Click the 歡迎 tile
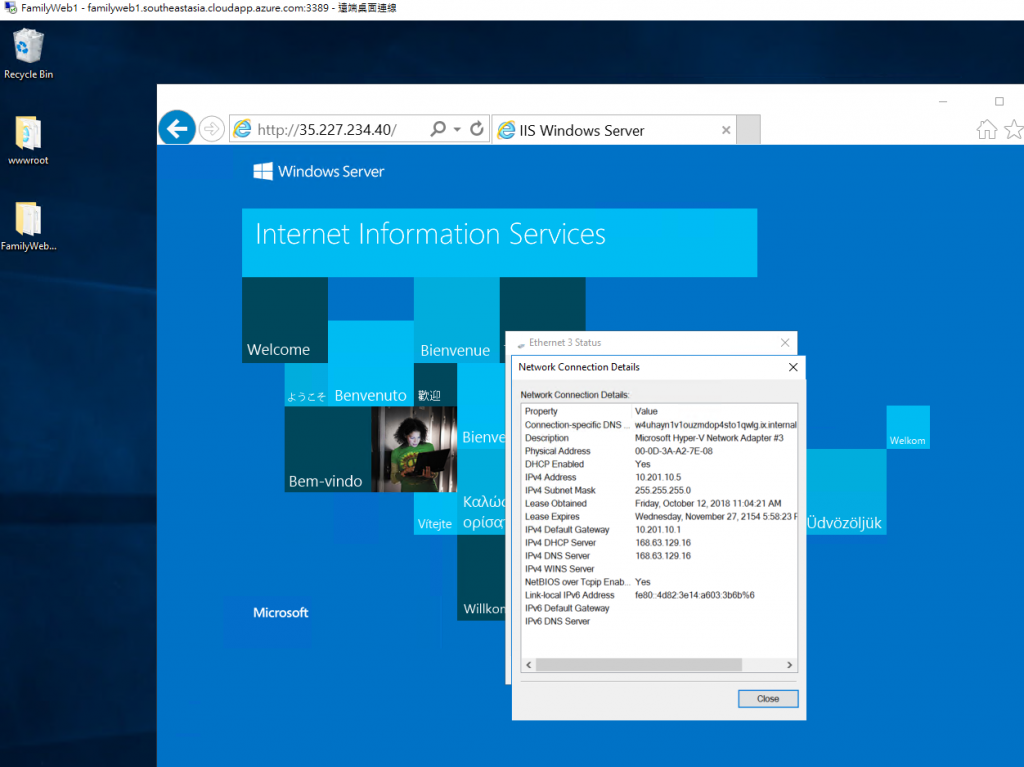The image size is (1024, 767). [x=435, y=385]
